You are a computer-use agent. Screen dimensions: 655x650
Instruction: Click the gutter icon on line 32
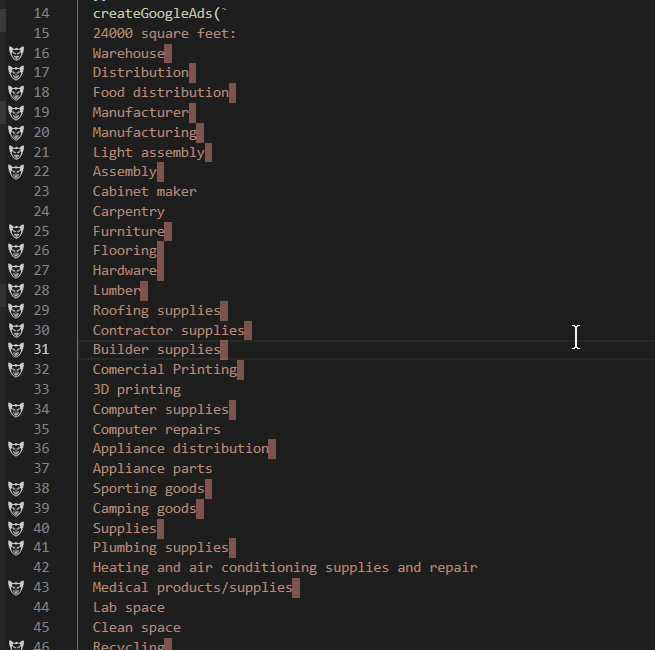tap(16, 369)
